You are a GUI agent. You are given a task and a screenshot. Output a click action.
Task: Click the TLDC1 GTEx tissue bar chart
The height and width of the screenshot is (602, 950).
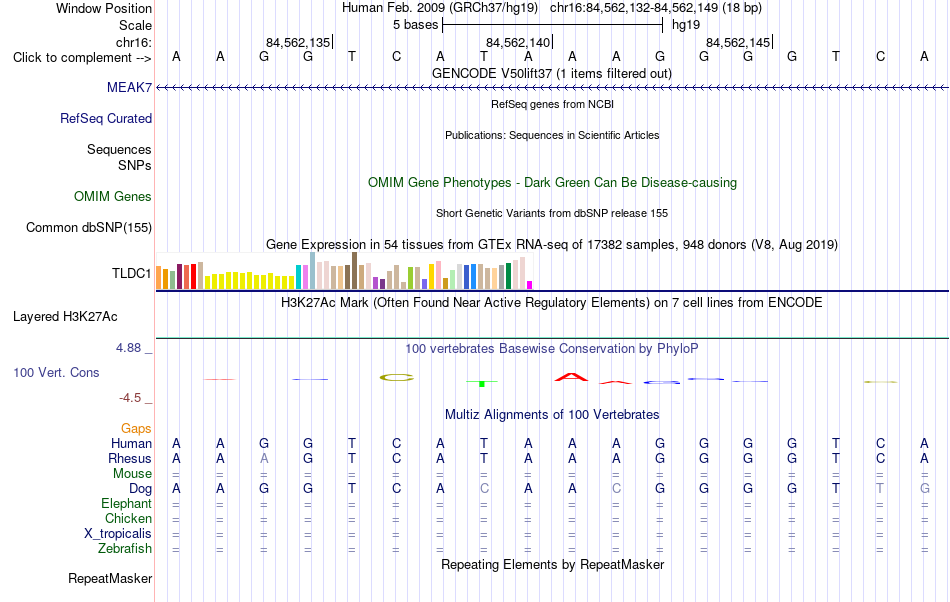[x=344, y=271]
